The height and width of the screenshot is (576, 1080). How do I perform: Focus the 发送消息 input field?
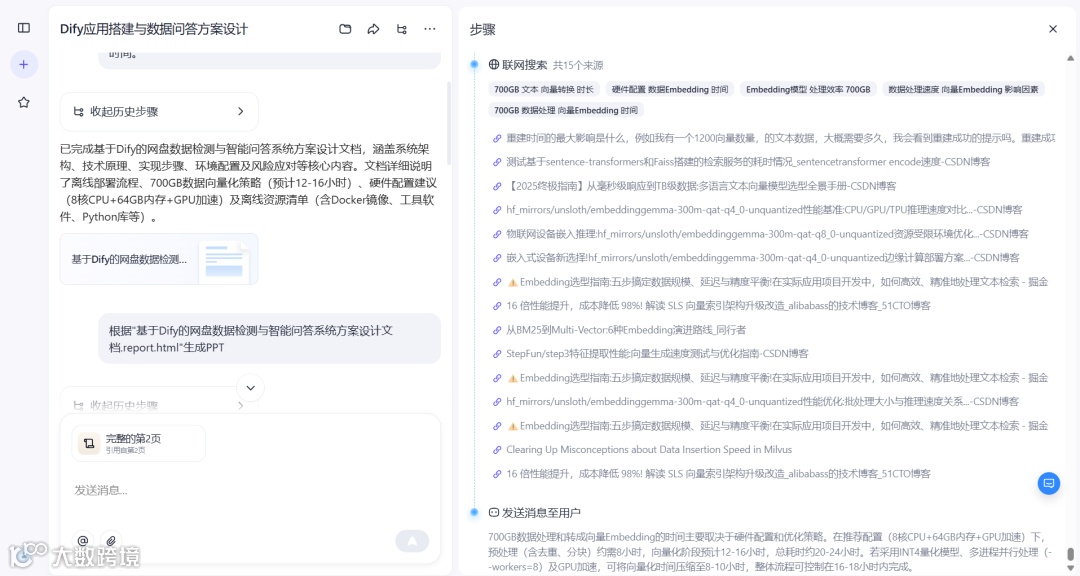click(x=249, y=490)
